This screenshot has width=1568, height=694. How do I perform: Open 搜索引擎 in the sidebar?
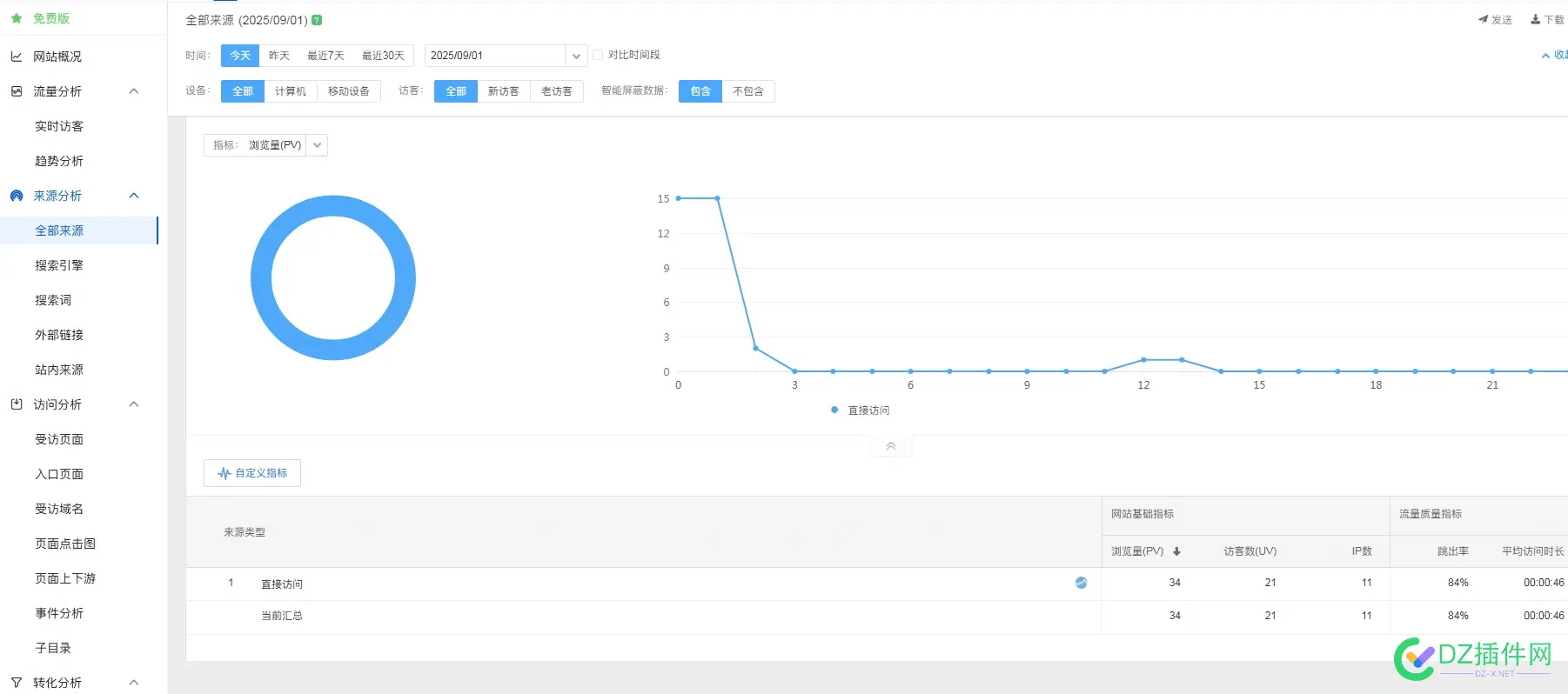[59, 265]
